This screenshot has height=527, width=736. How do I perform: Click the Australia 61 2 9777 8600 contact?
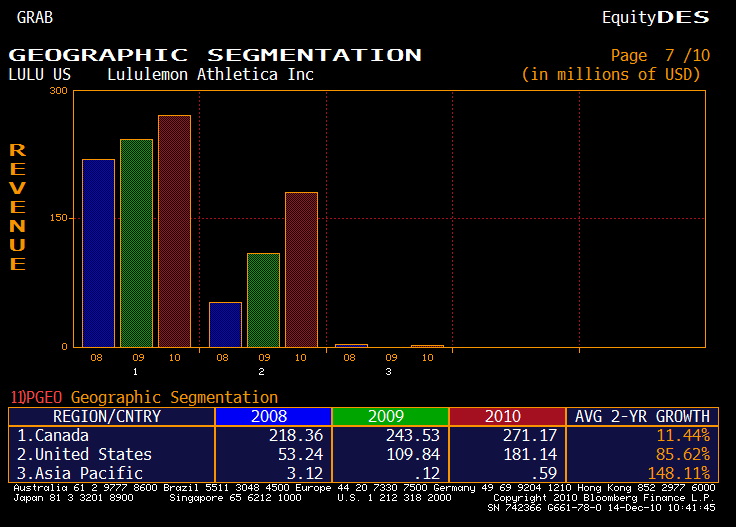tap(85, 488)
